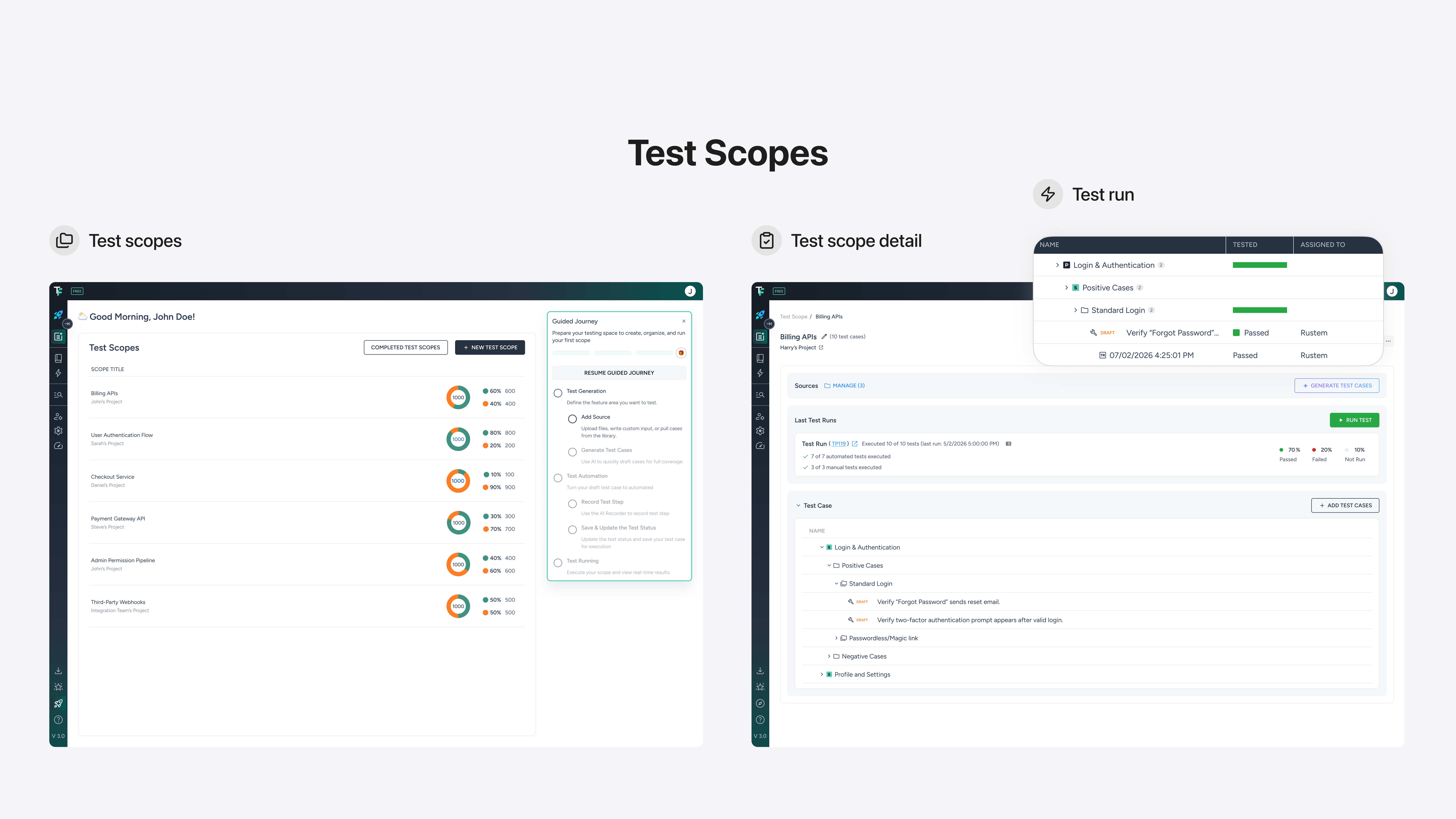This screenshot has width=1456, height=819.
Task: Click table view icon after last run date
Action: pos(1008,444)
